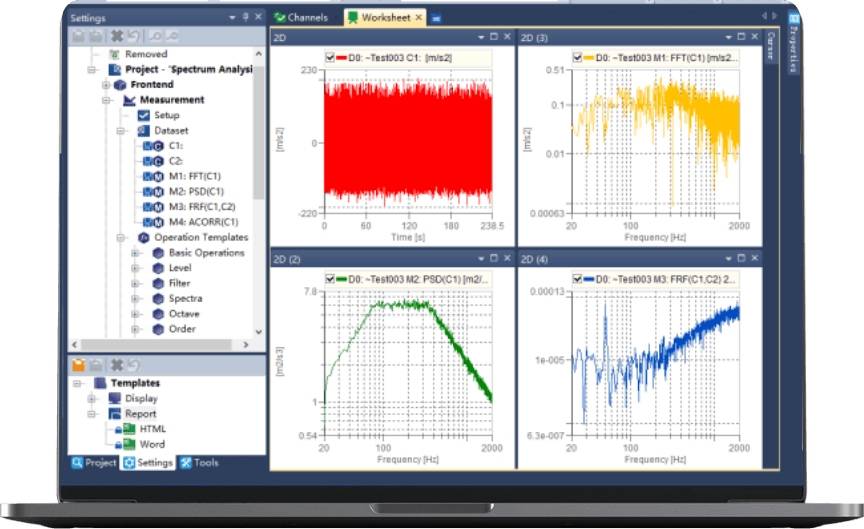
Task: Expand the Basic Operations node
Action: pos(135,253)
